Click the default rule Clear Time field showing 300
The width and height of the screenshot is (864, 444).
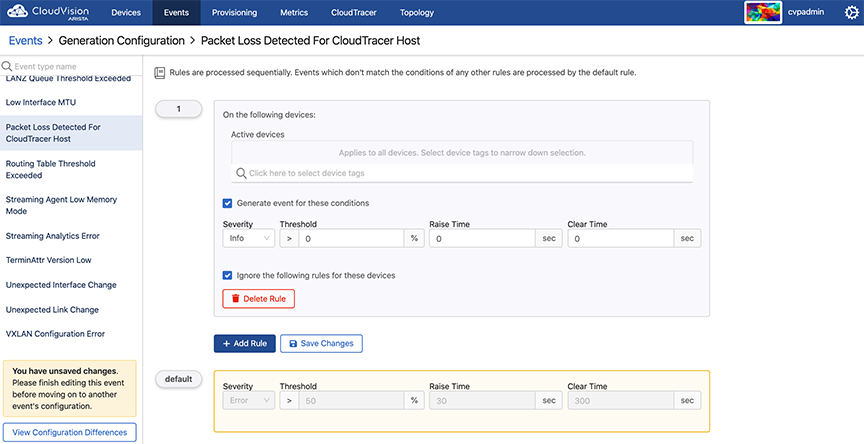(621, 400)
